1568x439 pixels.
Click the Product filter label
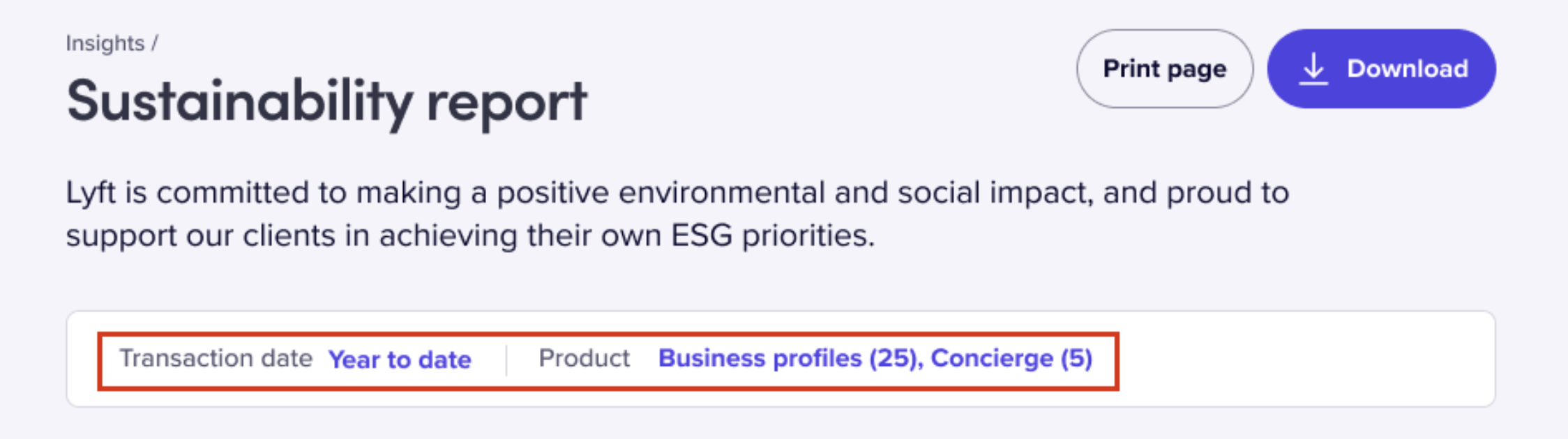point(584,358)
